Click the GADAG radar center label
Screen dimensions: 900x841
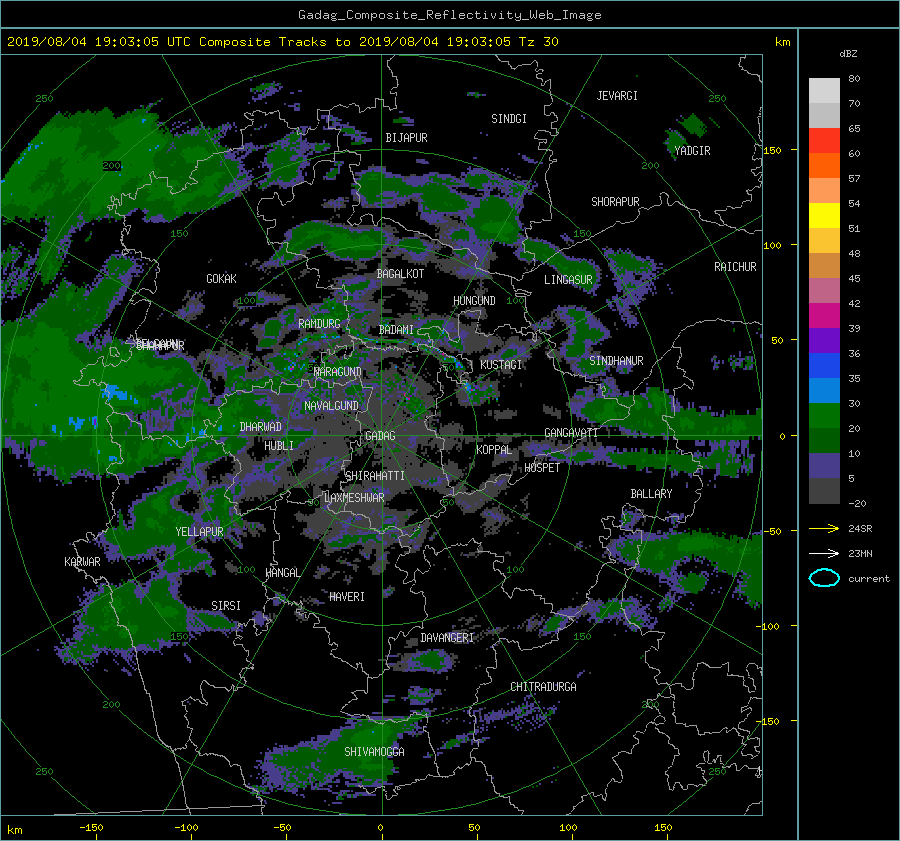(380, 436)
